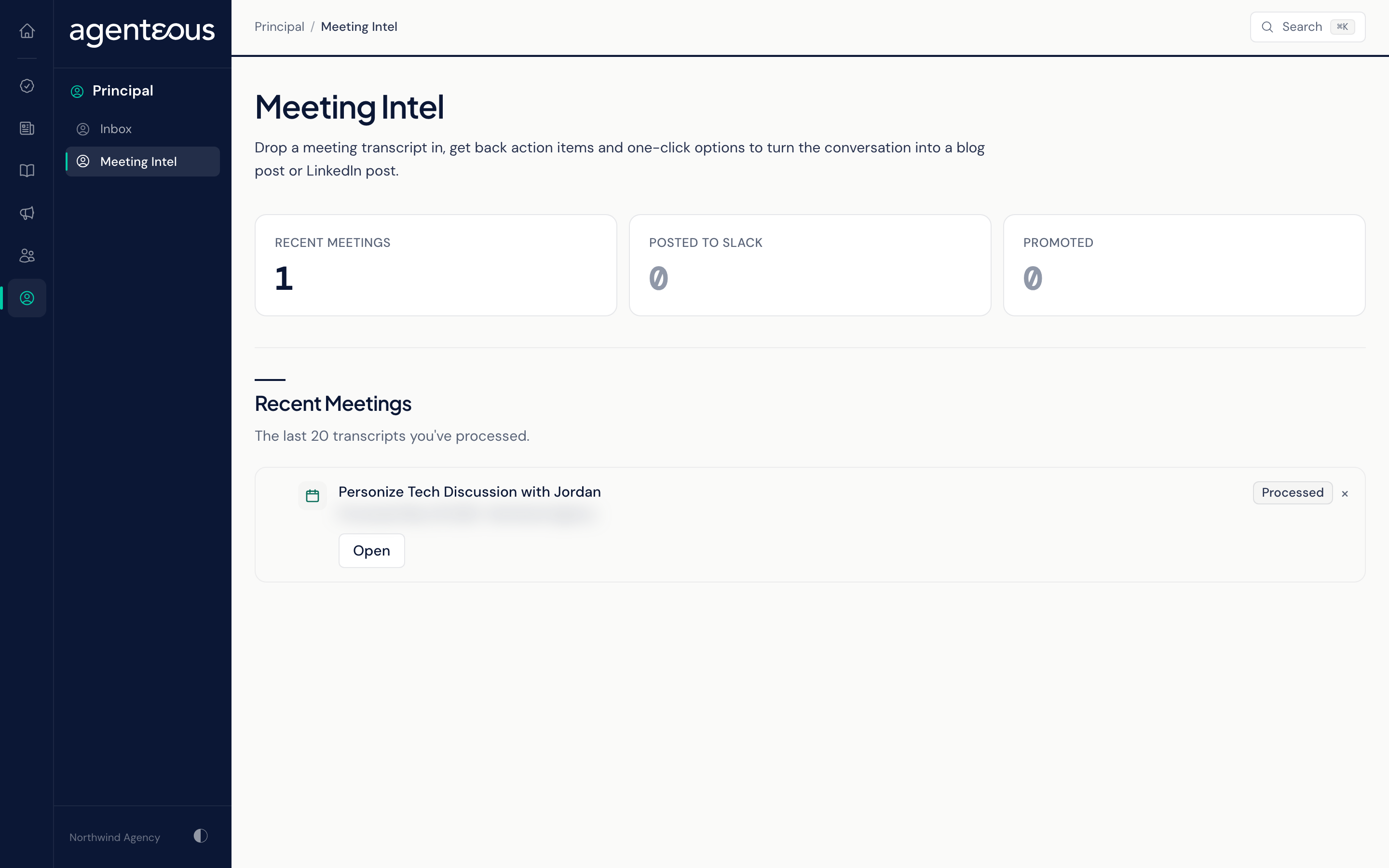1389x868 pixels.
Task: Click the Meeting Intel breadcrumb
Action: pyautogui.click(x=359, y=27)
